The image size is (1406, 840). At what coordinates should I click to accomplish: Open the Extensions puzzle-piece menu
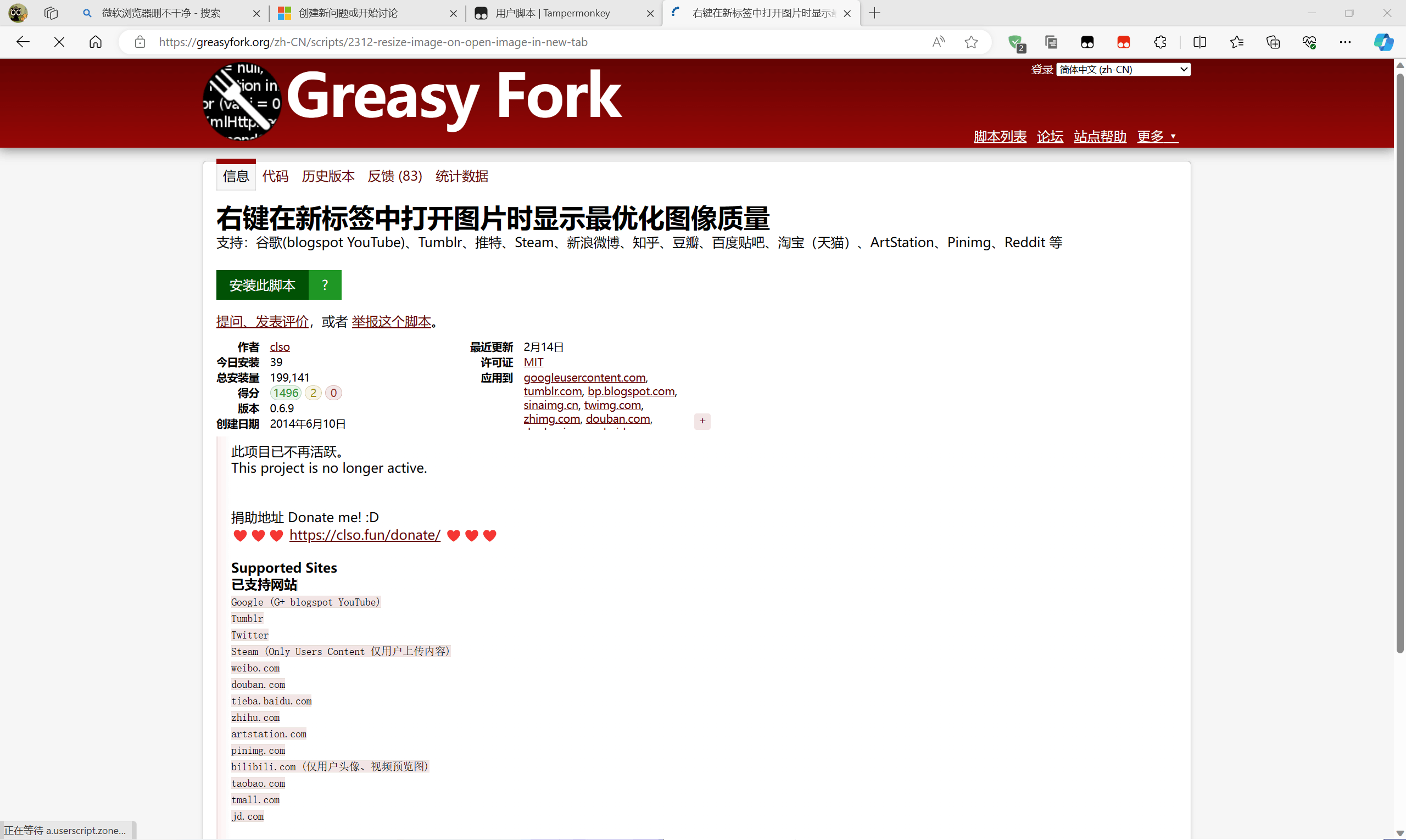point(1160,42)
